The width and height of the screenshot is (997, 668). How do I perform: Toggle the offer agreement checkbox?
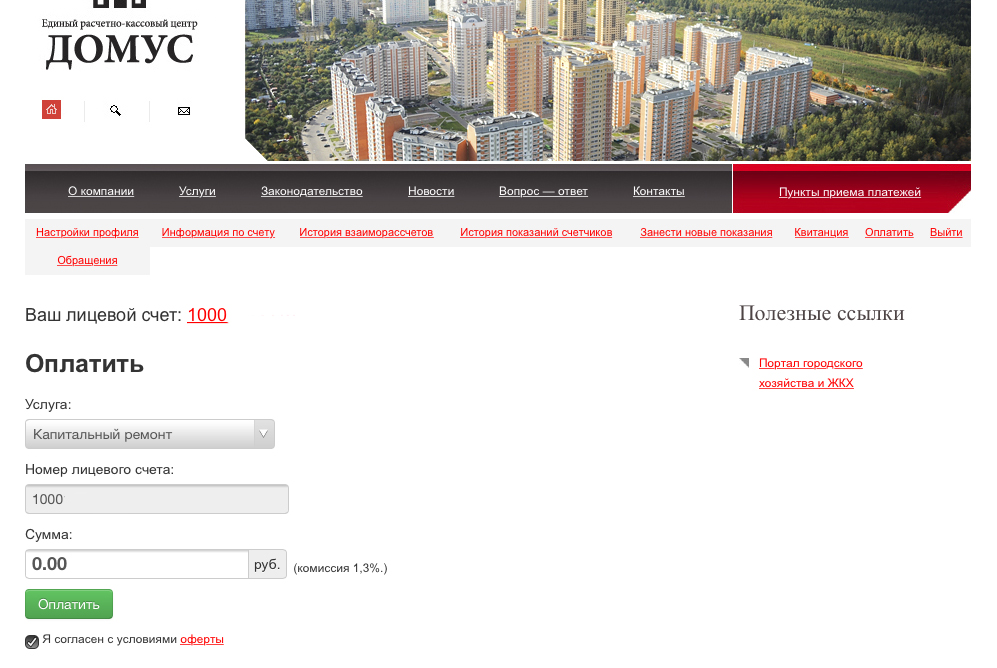pos(32,641)
